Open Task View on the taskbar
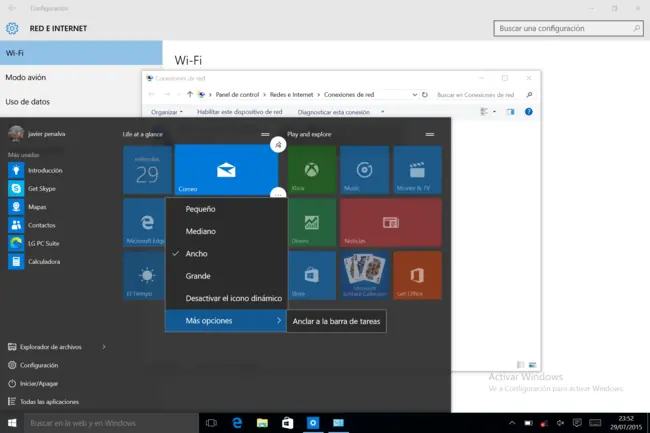Screen dimensions: 650x433 pyautogui.click(x=211, y=423)
